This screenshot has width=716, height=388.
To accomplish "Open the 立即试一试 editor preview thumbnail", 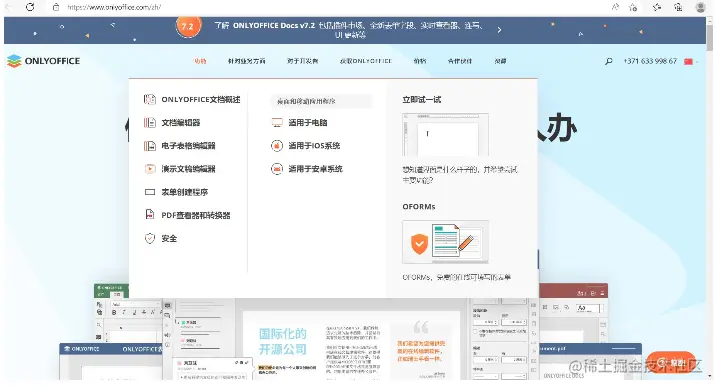I will [445, 135].
